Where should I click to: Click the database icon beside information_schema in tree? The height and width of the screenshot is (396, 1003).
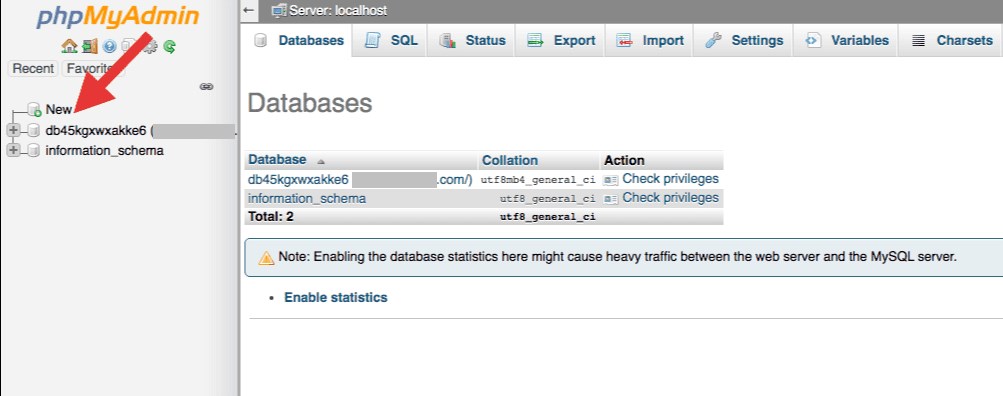click(x=34, y=151)
